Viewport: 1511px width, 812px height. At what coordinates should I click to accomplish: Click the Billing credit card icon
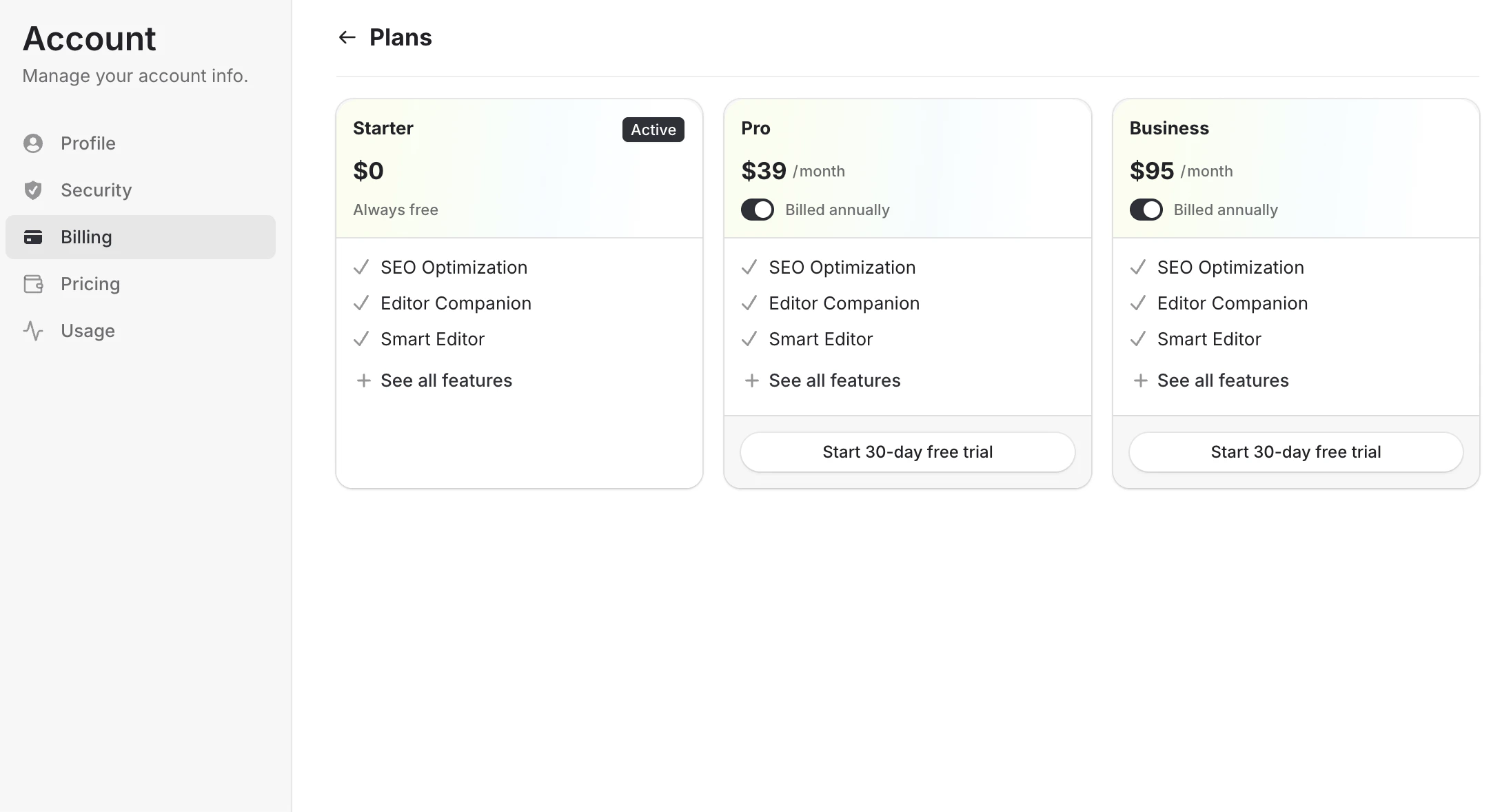pos(33,237)
